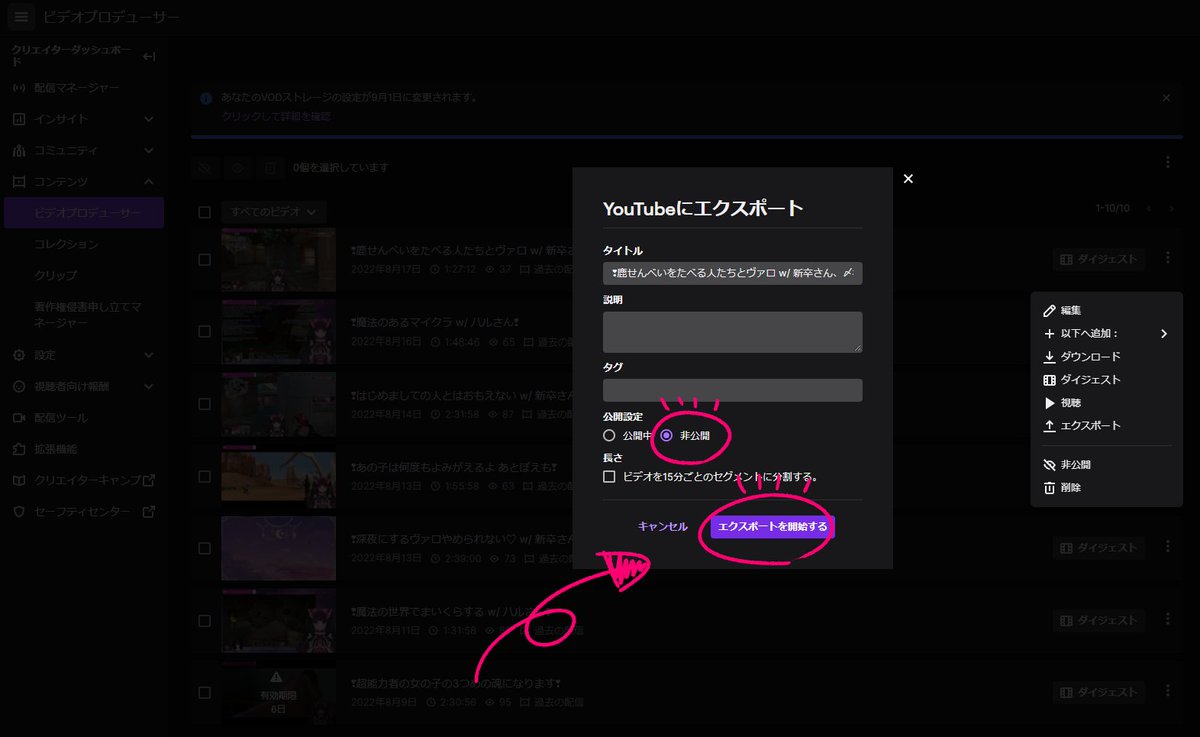Go to previous page of videos
The height and width of the screenshot is (737, 1200).
pos(1148,208)
